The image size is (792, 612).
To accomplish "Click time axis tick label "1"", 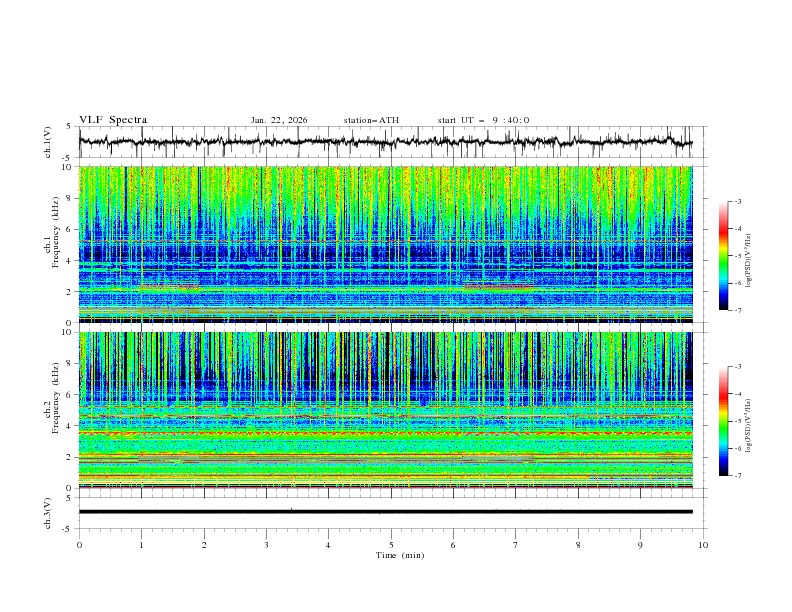I will click(141, 545).
